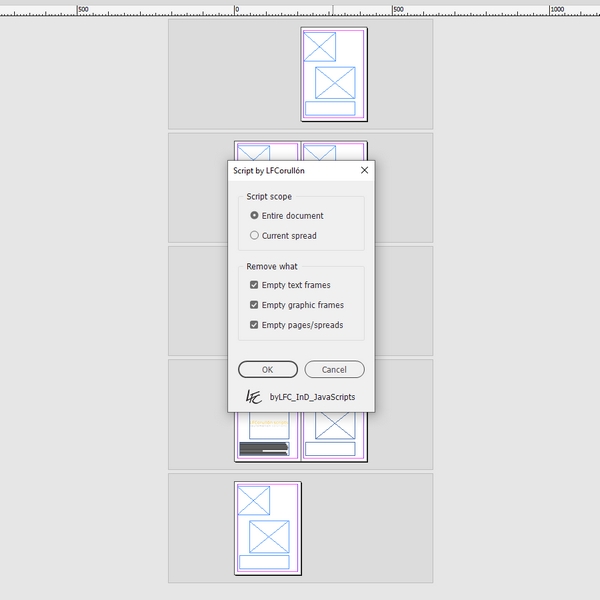
Task: Uncheck Empty graphic frames checkbox
Action: [x=254, y=305]
